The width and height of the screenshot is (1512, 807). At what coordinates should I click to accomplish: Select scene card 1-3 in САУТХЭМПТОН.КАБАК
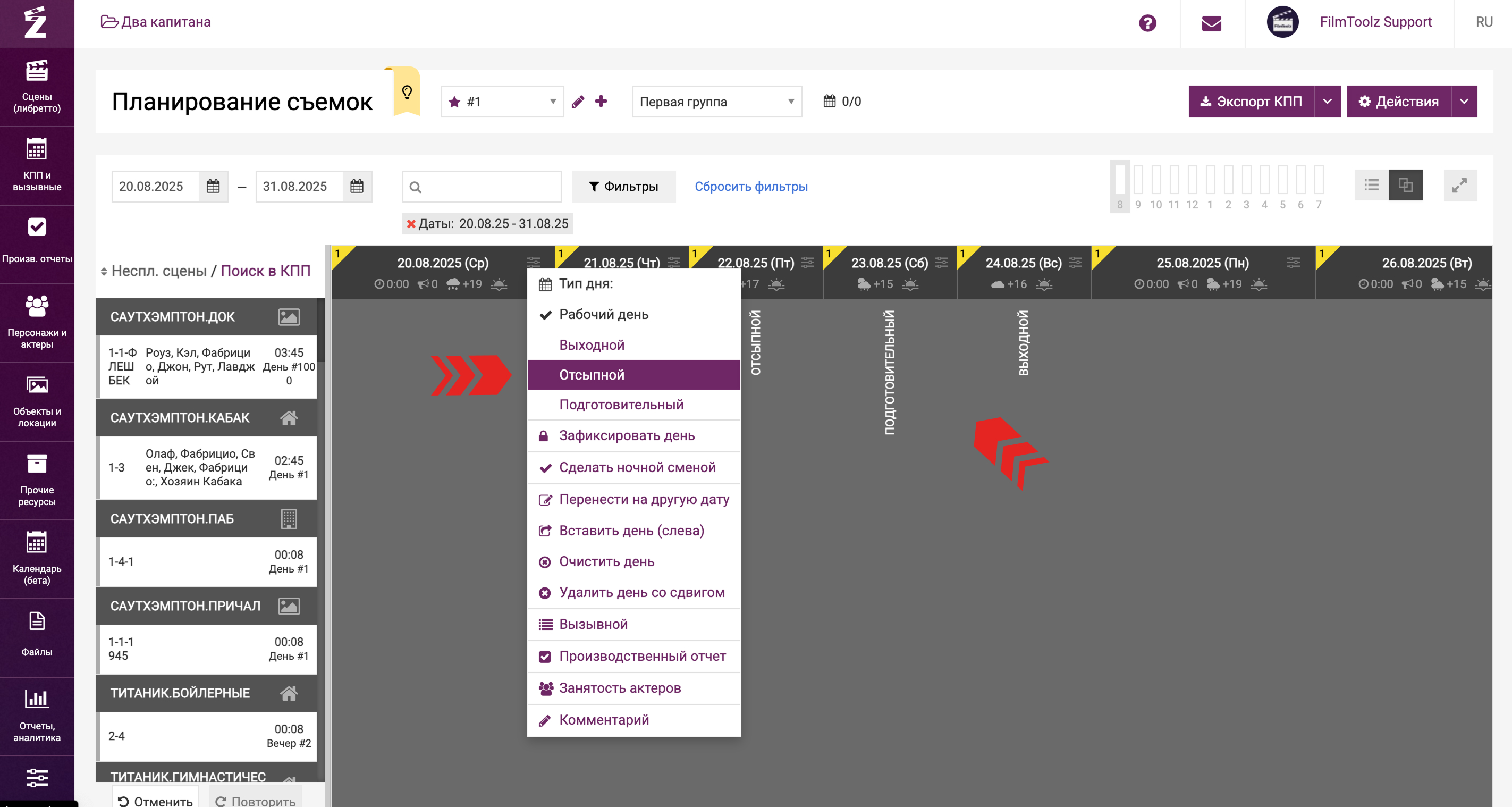pos(208,467)
